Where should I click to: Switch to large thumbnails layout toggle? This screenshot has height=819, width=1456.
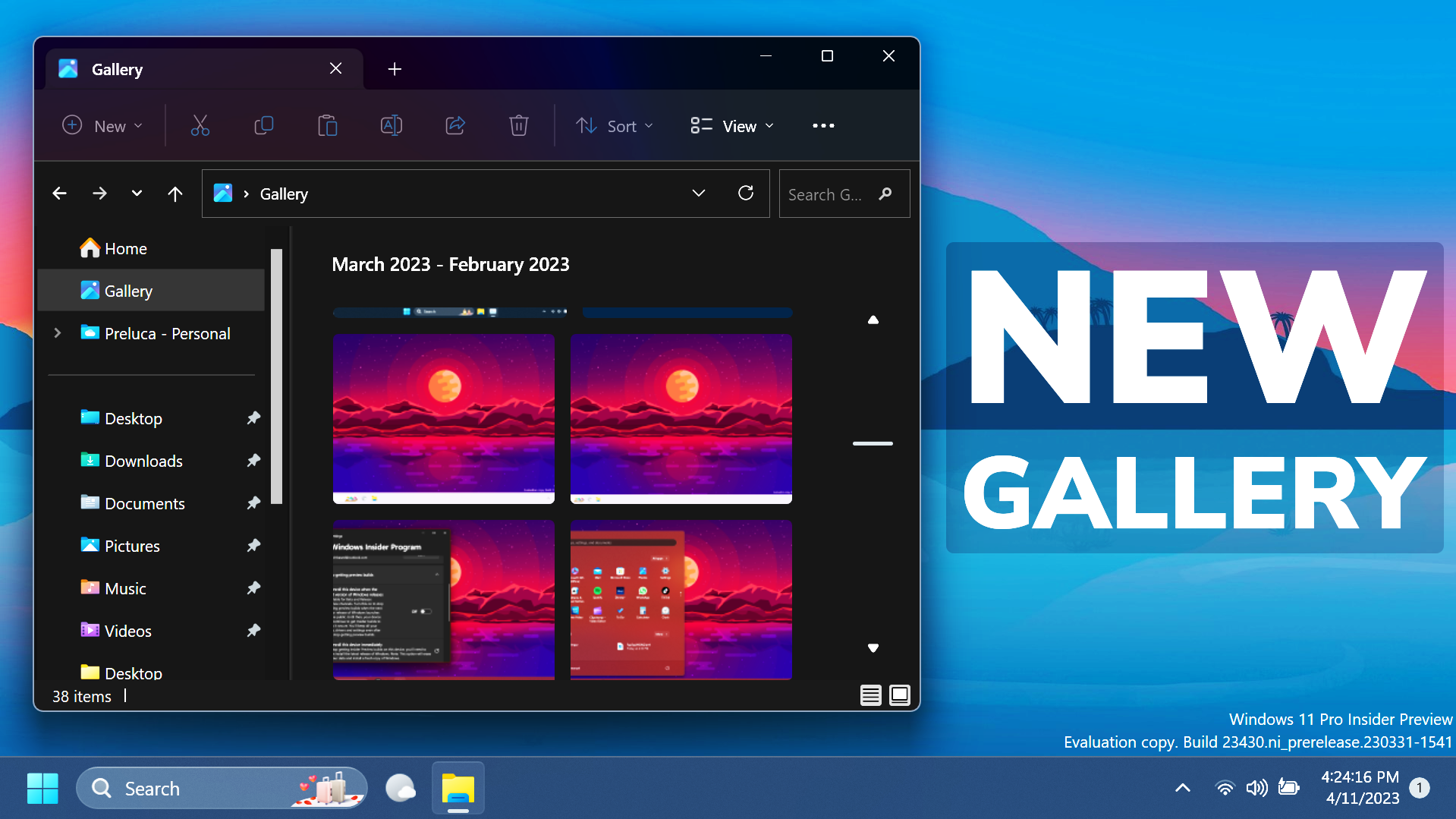tap(899, 695)
